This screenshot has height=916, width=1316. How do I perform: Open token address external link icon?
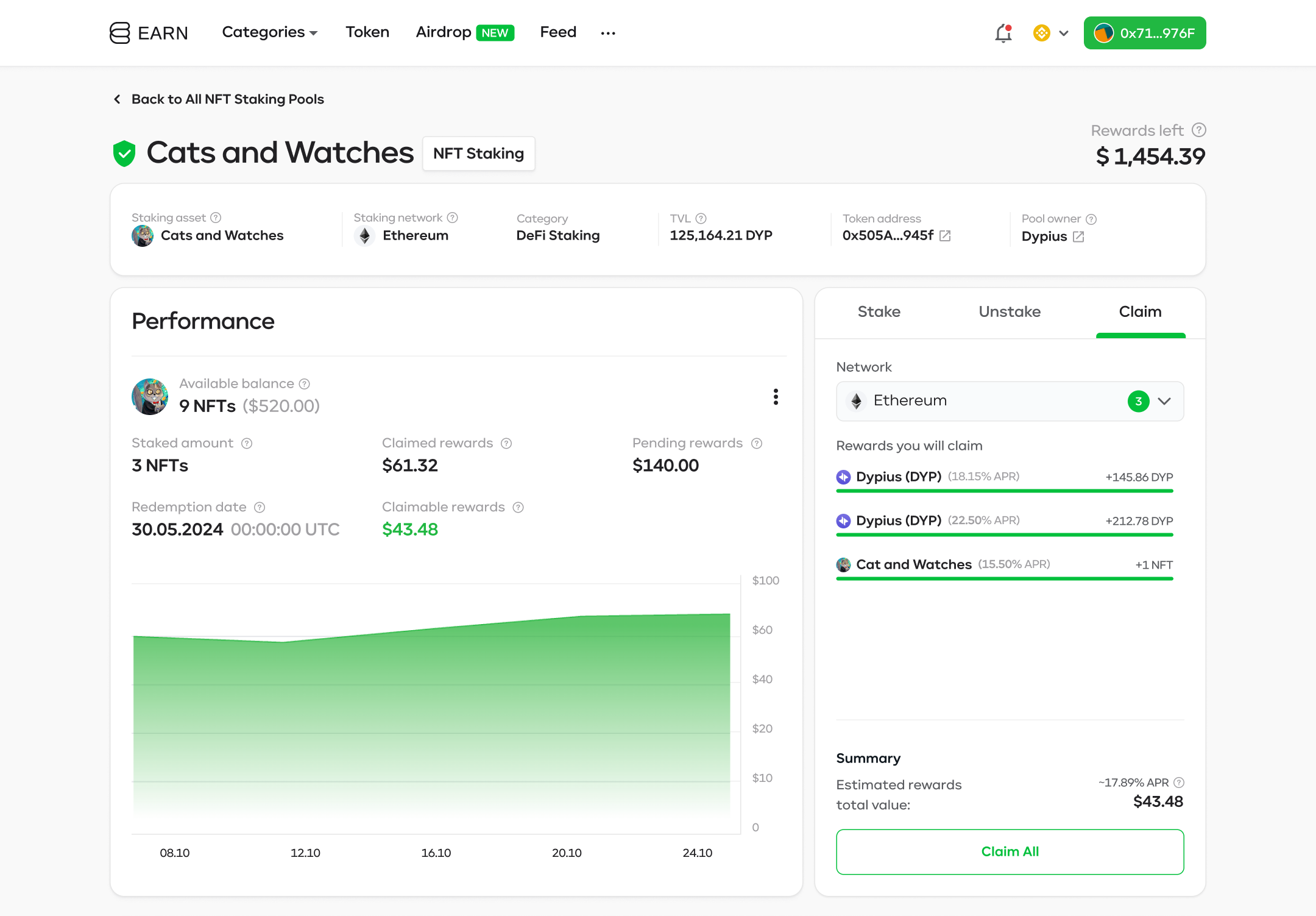coord(945,236)
